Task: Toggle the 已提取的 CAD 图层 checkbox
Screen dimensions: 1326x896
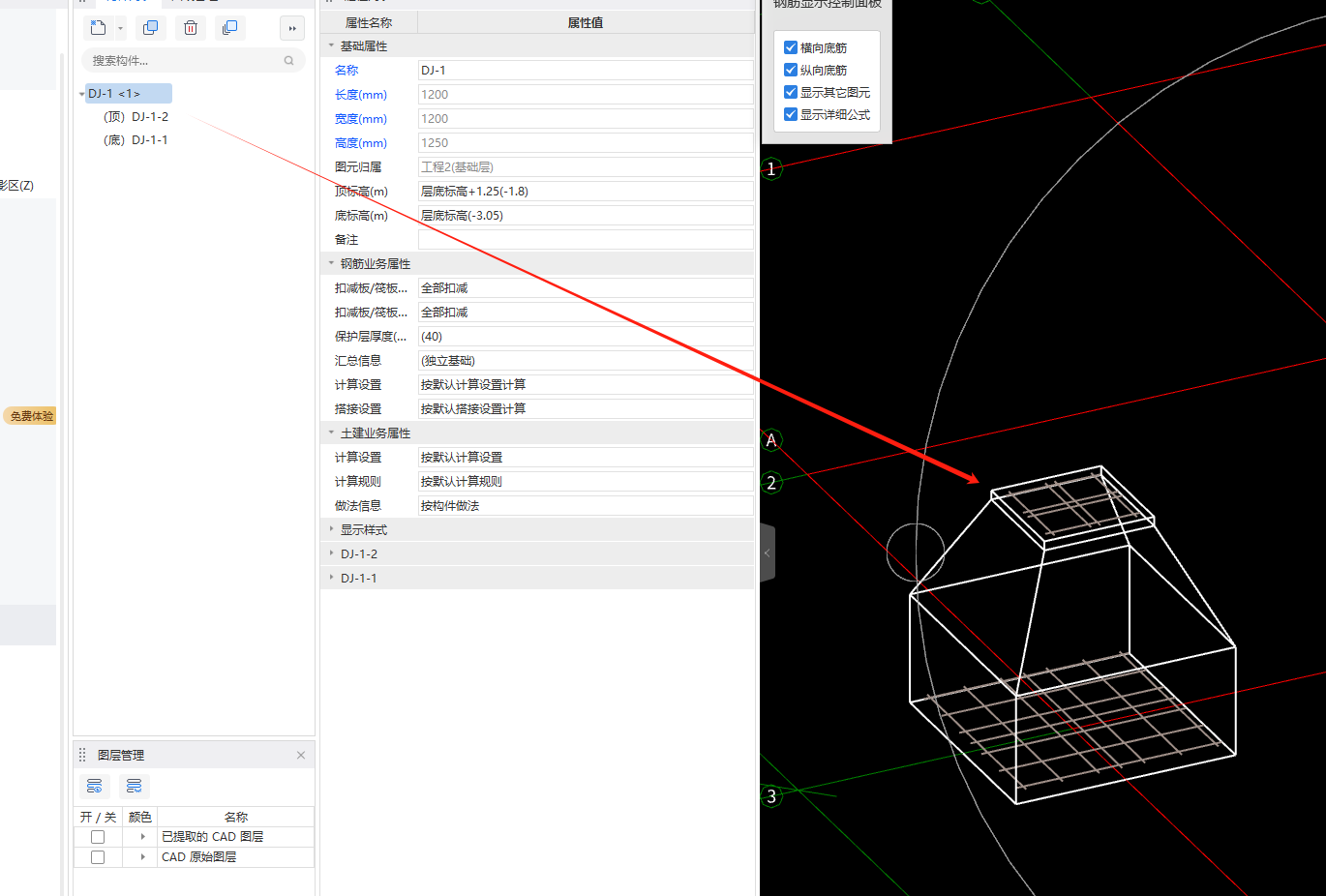Action: point(98,837)
